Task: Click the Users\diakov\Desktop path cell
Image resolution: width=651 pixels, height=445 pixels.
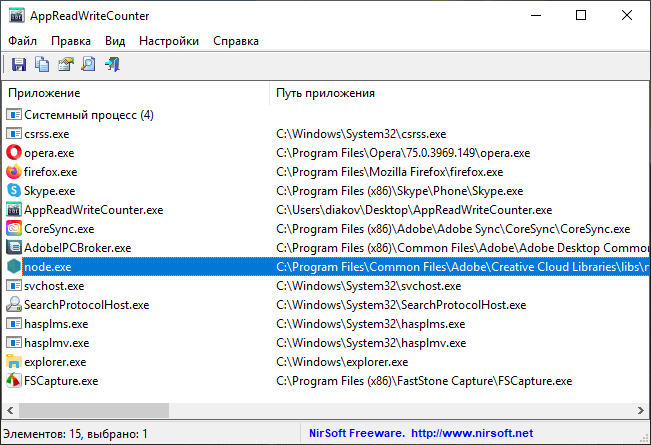Action: 414,210
